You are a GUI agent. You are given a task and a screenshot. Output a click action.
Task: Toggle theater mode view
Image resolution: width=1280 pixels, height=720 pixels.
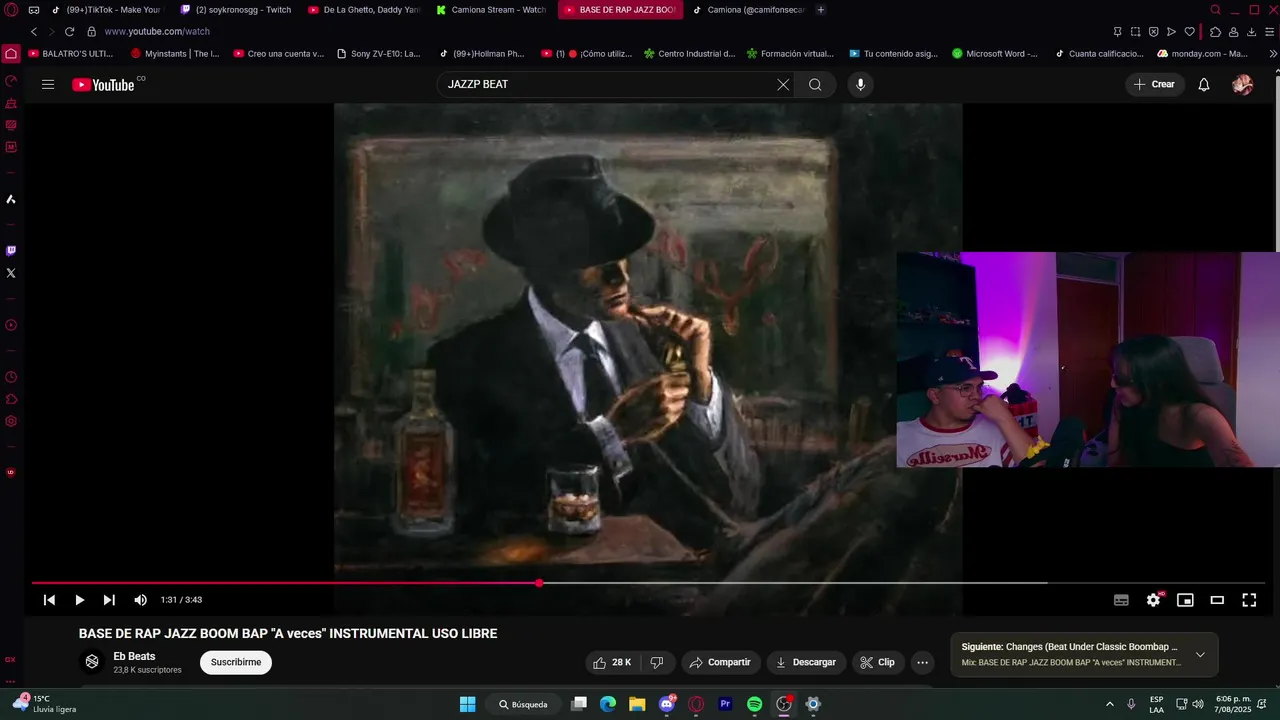(x=1217, y=600)
